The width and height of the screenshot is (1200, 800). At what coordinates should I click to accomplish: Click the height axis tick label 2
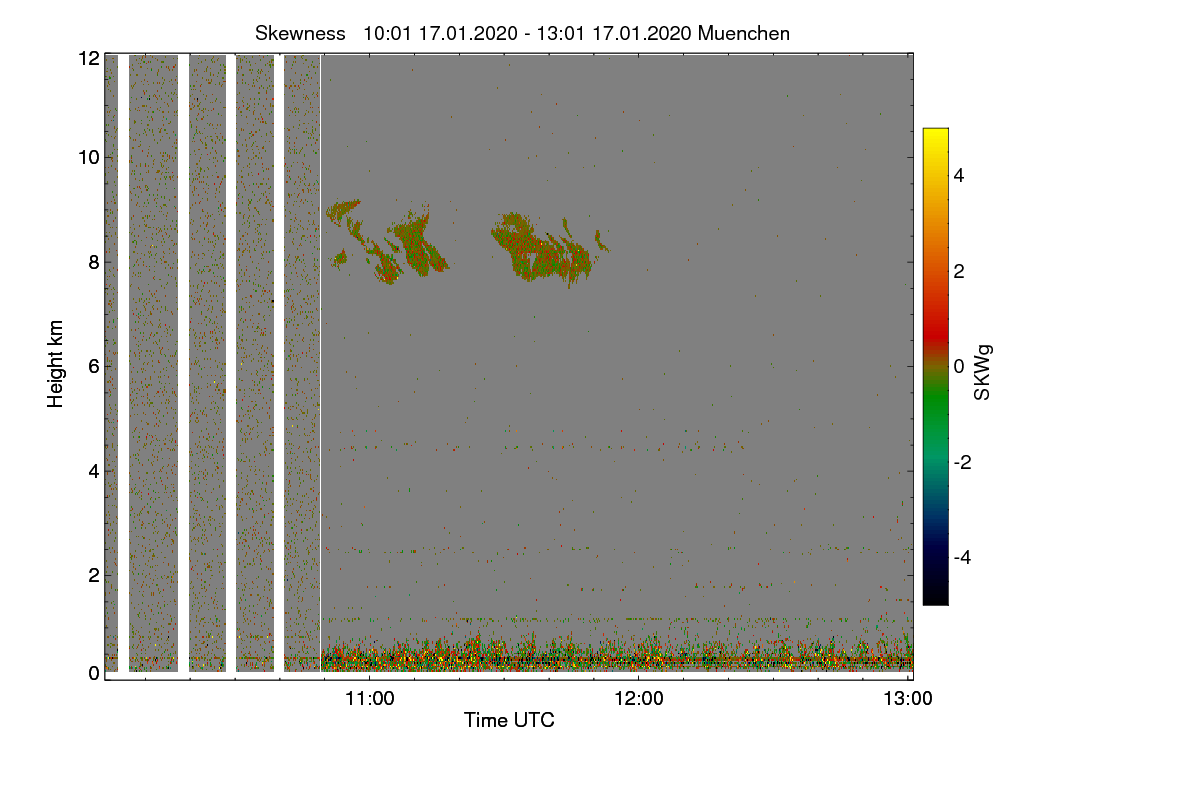pos(94,575)
